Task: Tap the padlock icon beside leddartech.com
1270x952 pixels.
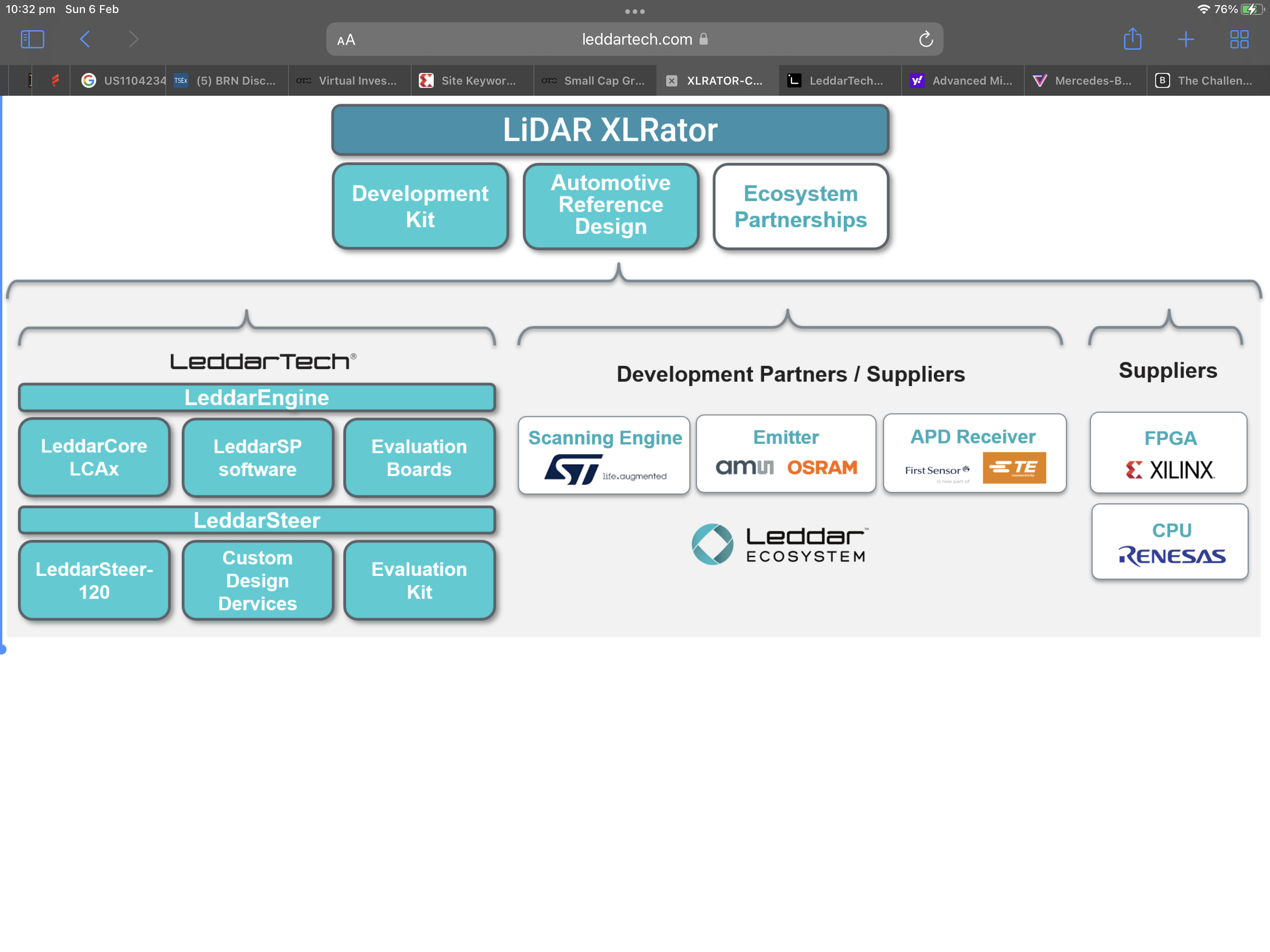Action: [703, 39]
